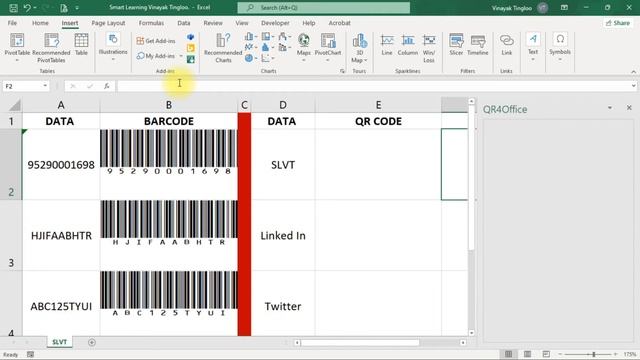Save the workbook from Quick Access toolbar
Viewport: 640px width, 360px height.
[13, 8]
